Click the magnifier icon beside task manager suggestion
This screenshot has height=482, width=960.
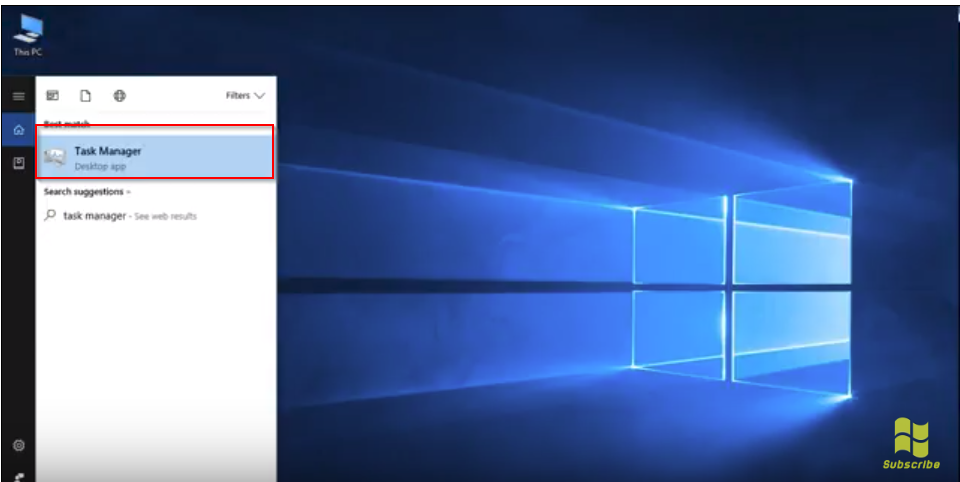pos(51,215)
